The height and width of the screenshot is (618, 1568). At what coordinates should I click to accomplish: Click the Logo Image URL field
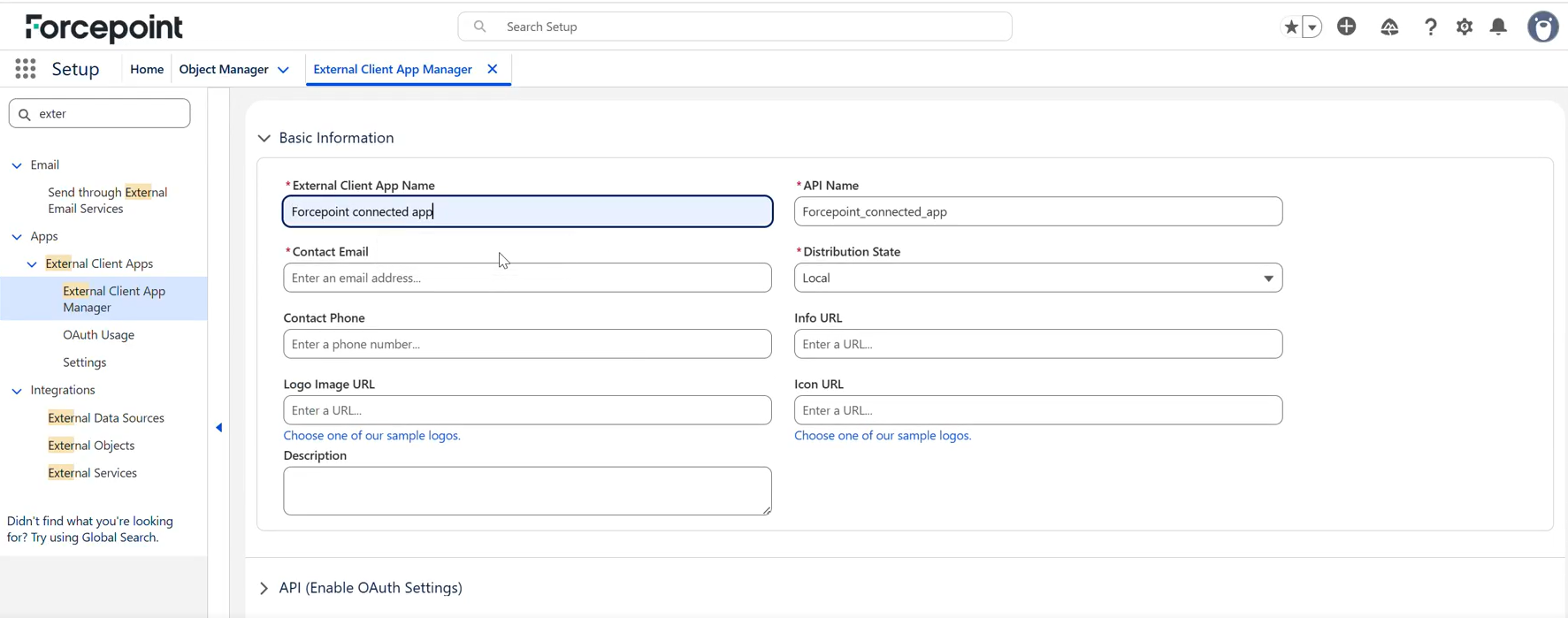click(x=527, y=410)
